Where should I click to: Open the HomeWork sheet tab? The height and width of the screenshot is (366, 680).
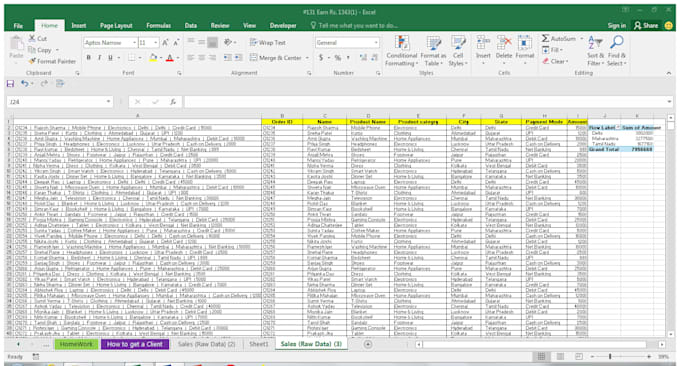click(x=76, y=344)
